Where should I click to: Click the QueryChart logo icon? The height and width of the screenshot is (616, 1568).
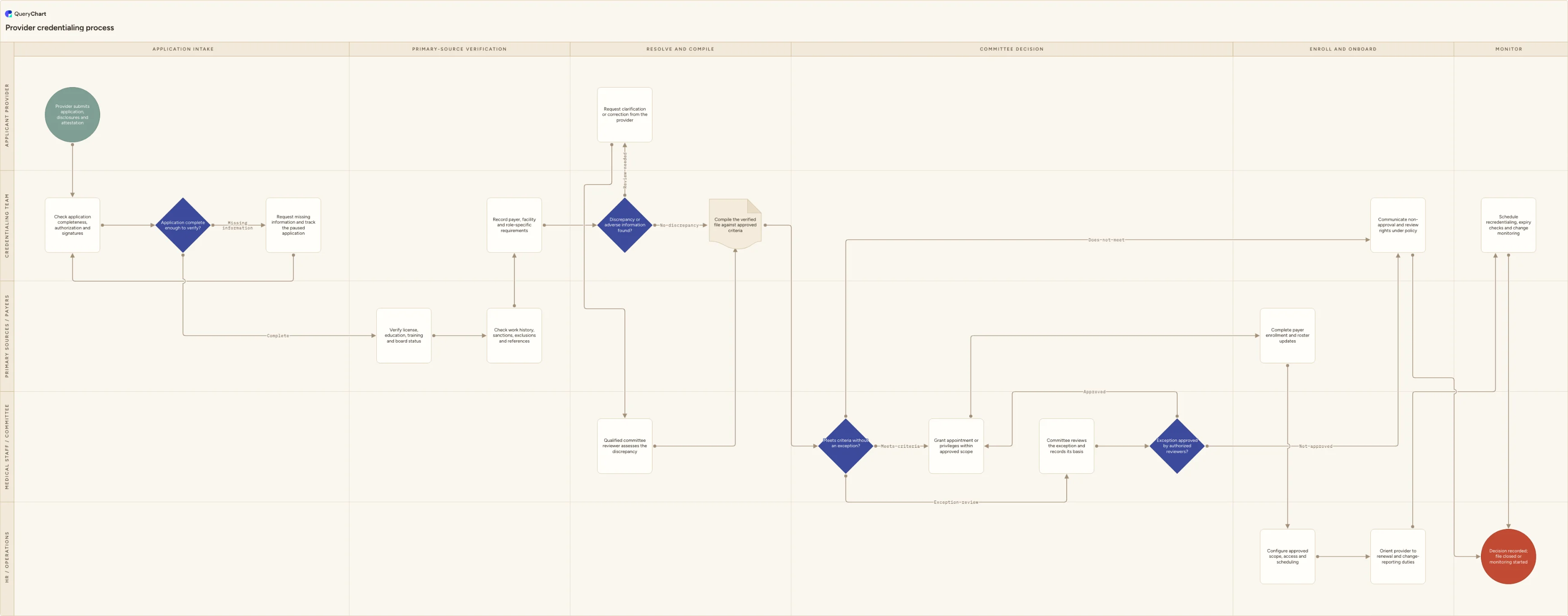point(9,14)
